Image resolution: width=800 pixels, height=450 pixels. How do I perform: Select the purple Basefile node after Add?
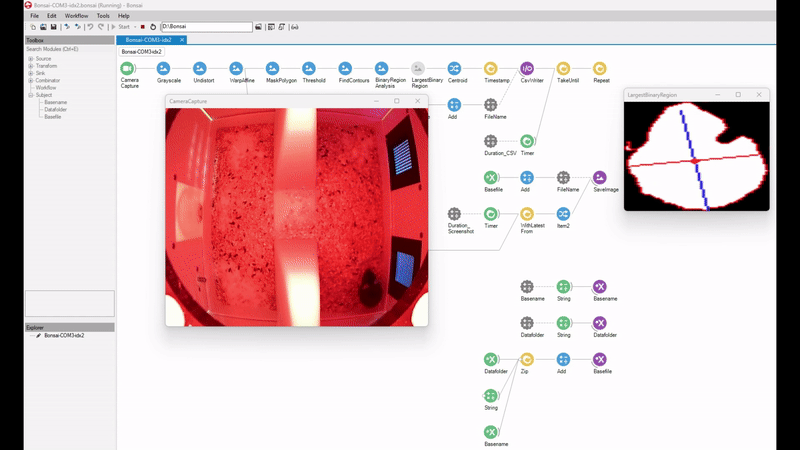[x=599, y=359]
